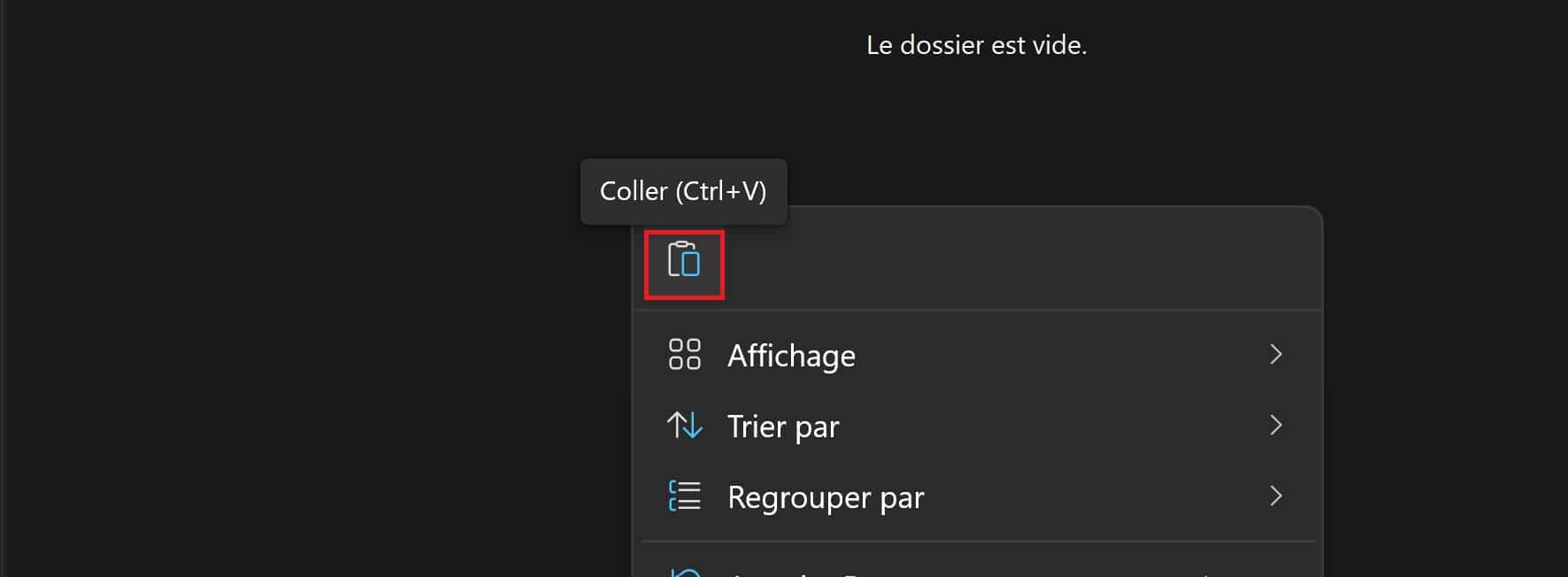Viewport: 1568px width, 577px height.
Task: Select the Affichage grid icon
Action: 684,355
